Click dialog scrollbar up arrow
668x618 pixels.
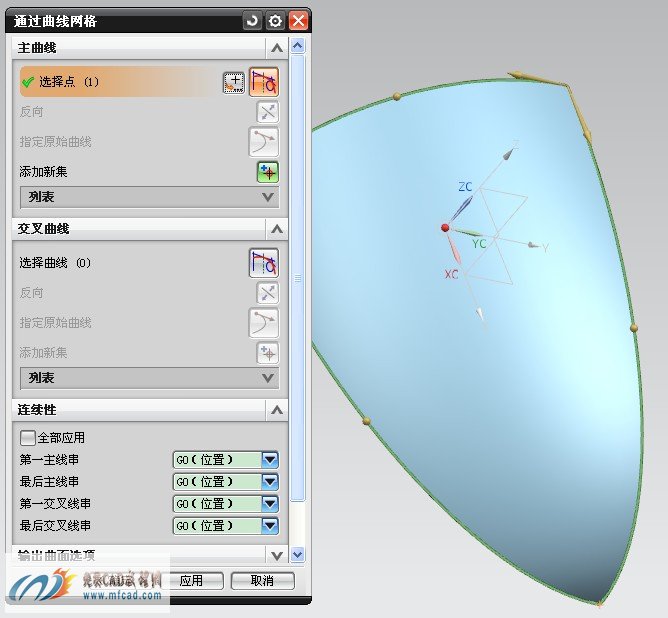pyautogui.click(x=297, y=46)
